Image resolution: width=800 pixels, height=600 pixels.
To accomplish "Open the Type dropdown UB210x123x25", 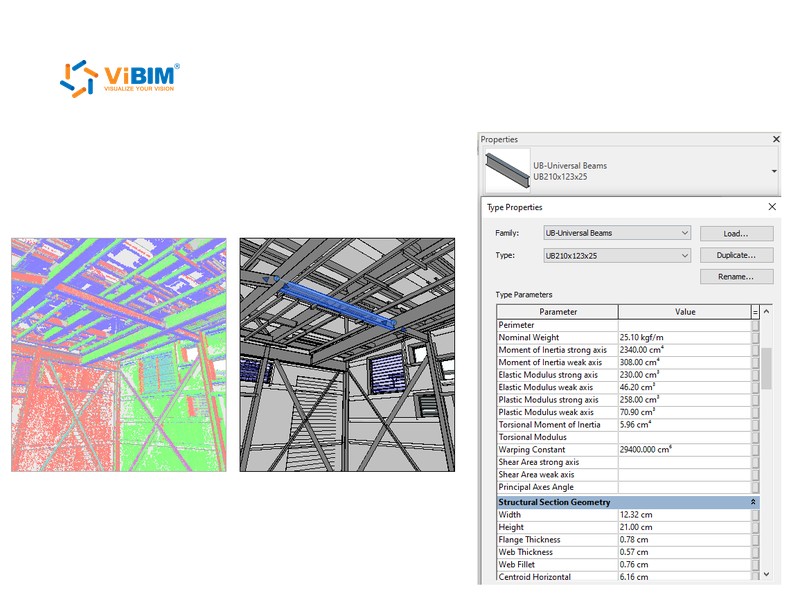I will pyautogui.click(x=617, y=256).
